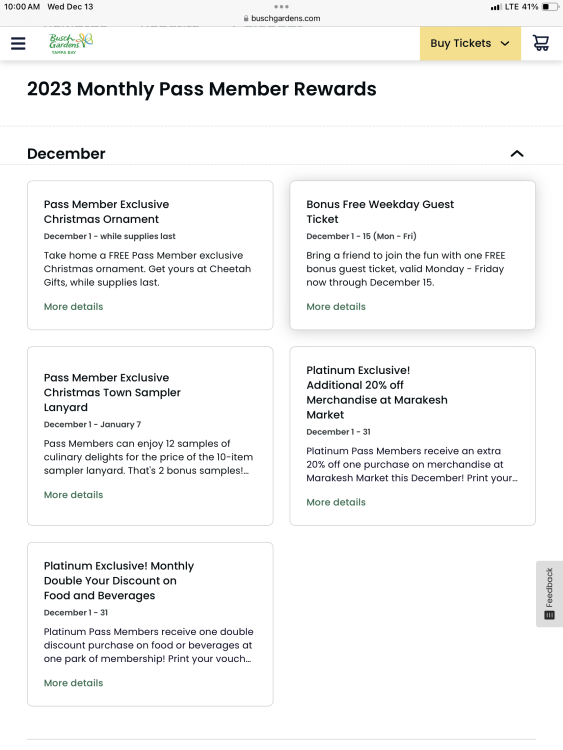
Task: Click the Busch Gardens Tampa Bay logo
Action: [x=71, y=44]
